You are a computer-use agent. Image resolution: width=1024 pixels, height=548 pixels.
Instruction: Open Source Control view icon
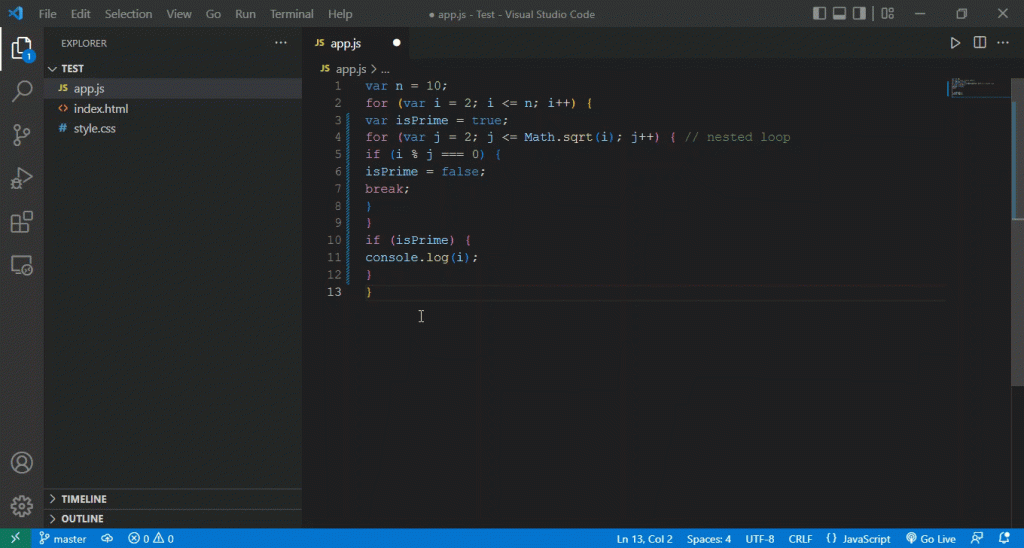(22, 135)
